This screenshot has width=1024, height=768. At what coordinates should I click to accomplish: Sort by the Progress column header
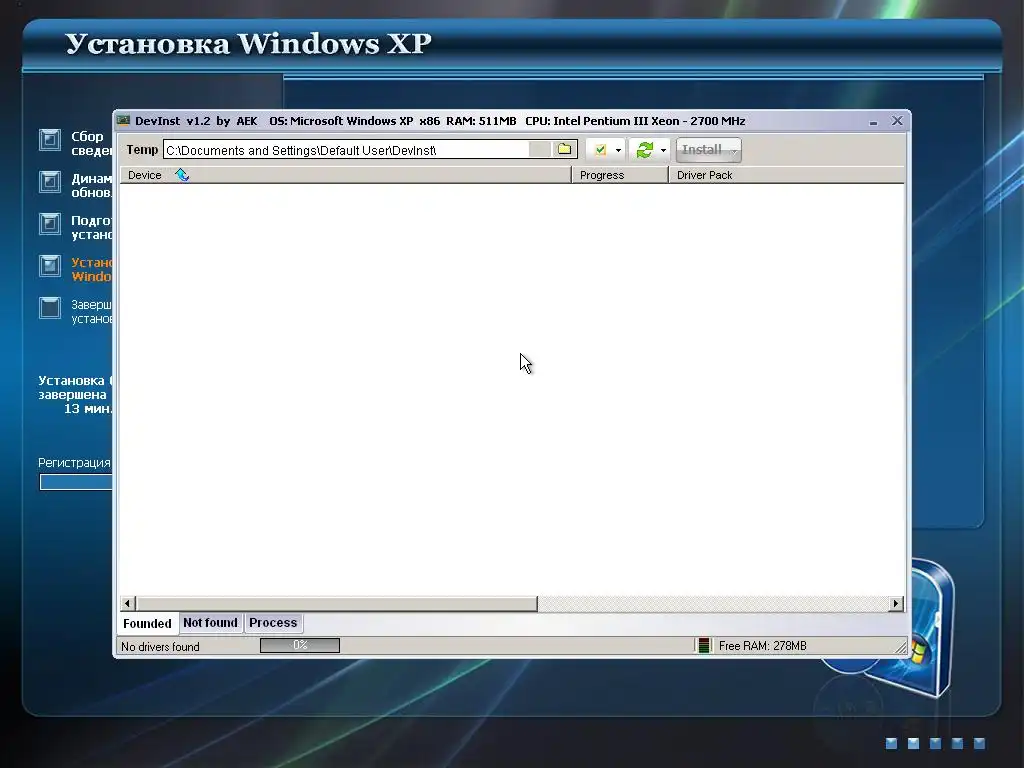620,175
